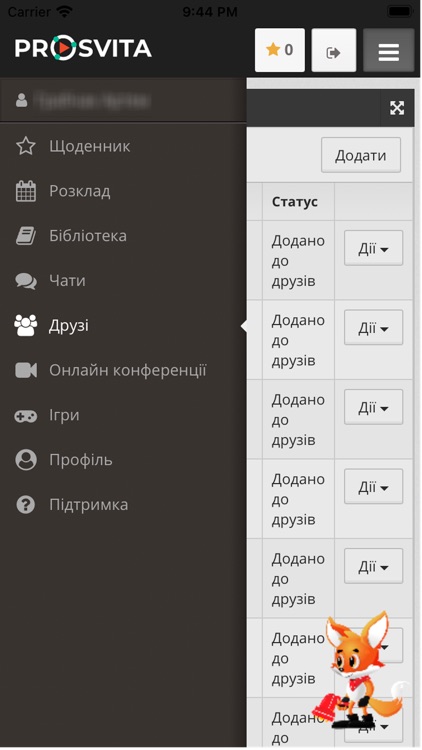This screenshot has height=750, width=422.
Task: Click the Статус column header
Action: 295,202
